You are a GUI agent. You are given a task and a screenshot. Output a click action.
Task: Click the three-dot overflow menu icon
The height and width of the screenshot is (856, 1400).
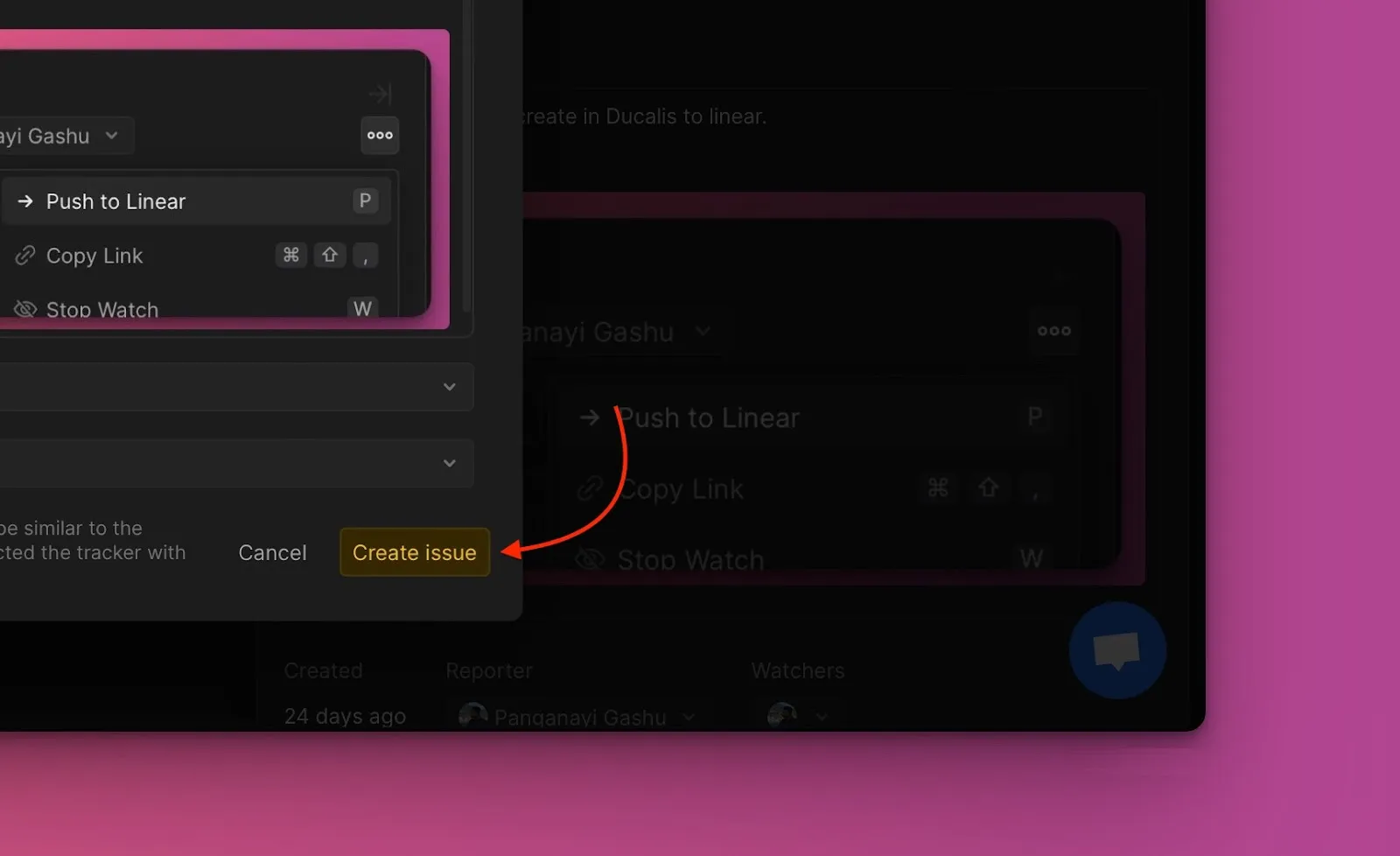(x=380, y=136)
